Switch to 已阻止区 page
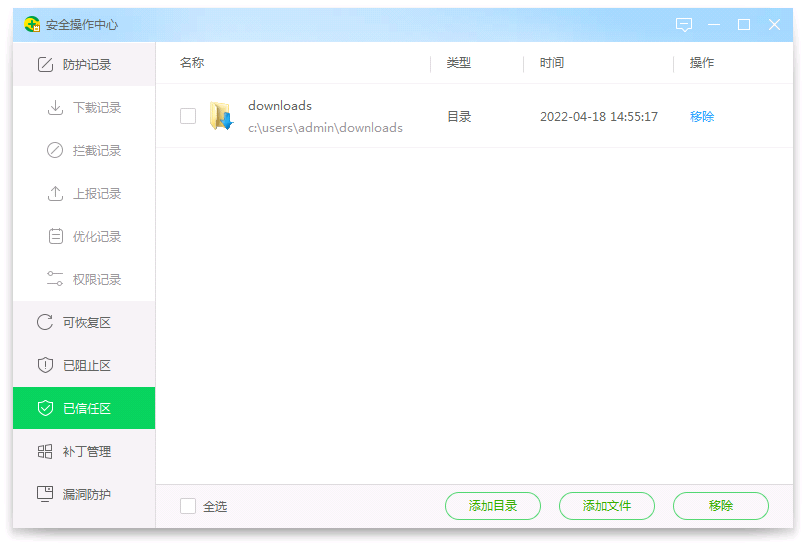 tap(84, 366)
